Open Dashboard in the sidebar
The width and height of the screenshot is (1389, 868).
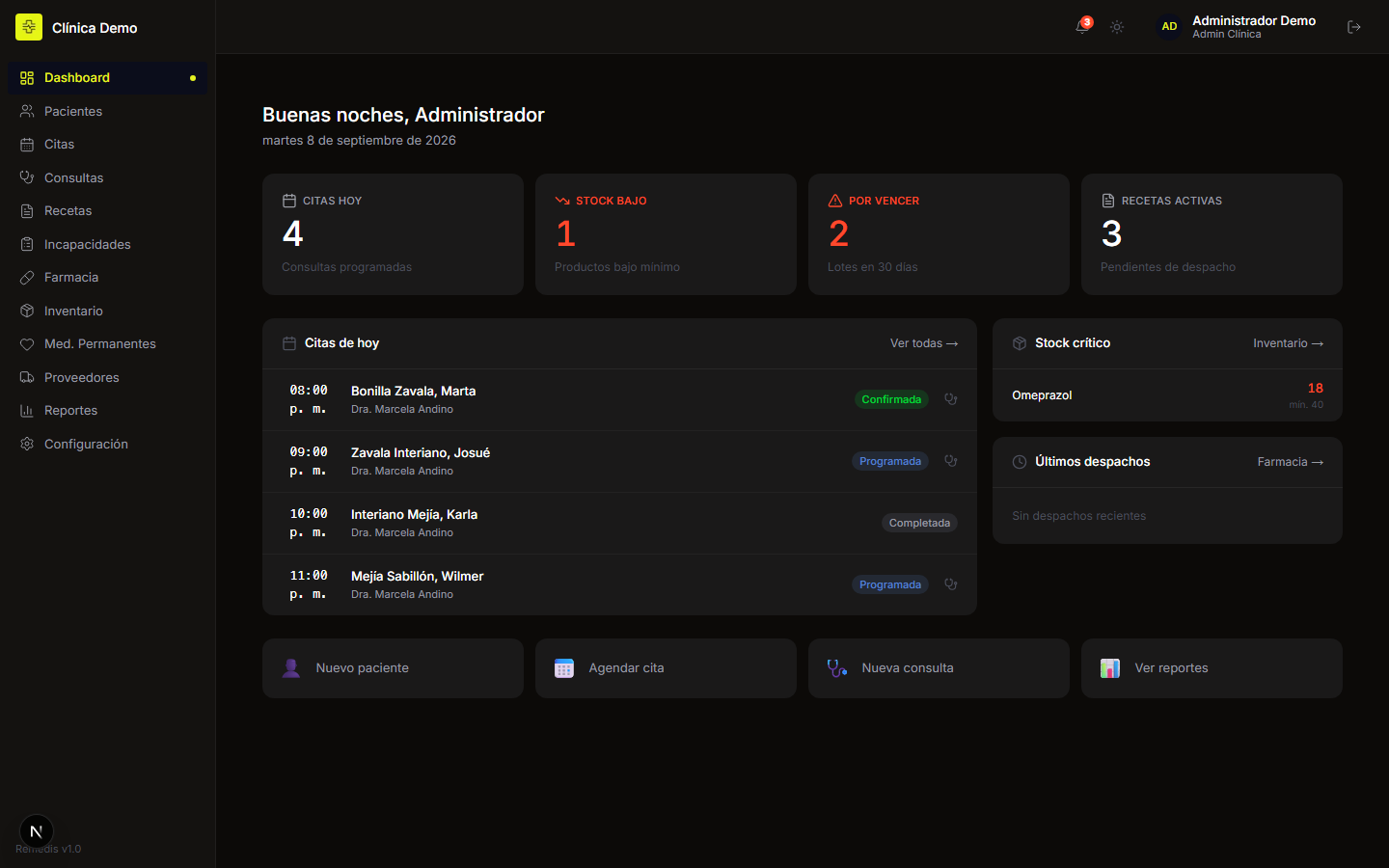point(107,78)
